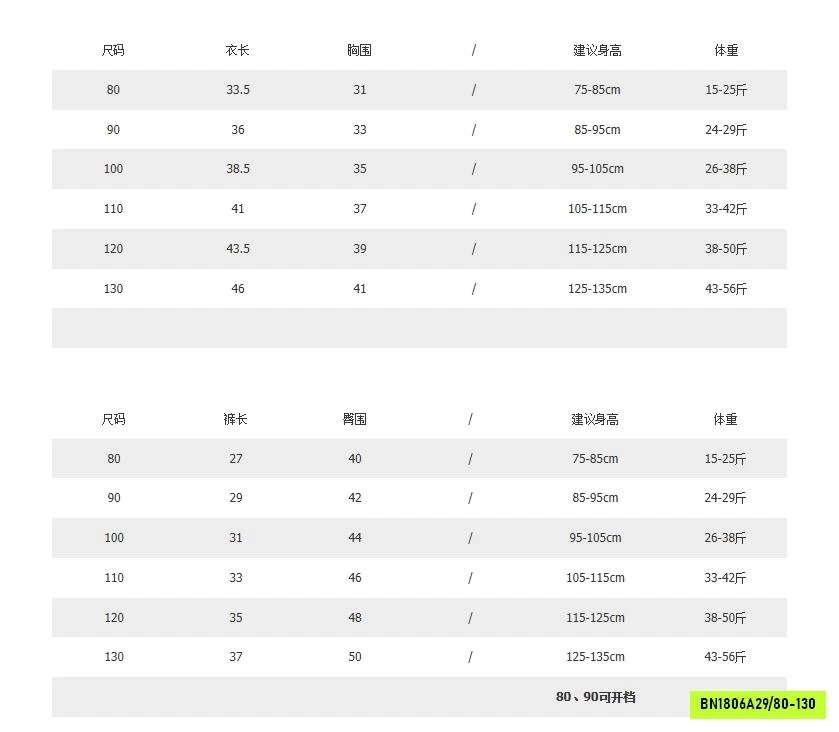Viewport: 839px width, 732px height.
Task: Click the 43-56斤 weight in pants table
Action: click(x=725, y=657)
